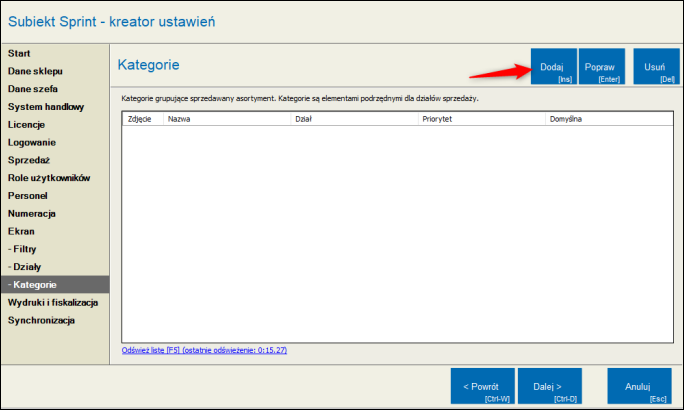
Task: Sort by the Nazwa column header
Action: [227, 119]
